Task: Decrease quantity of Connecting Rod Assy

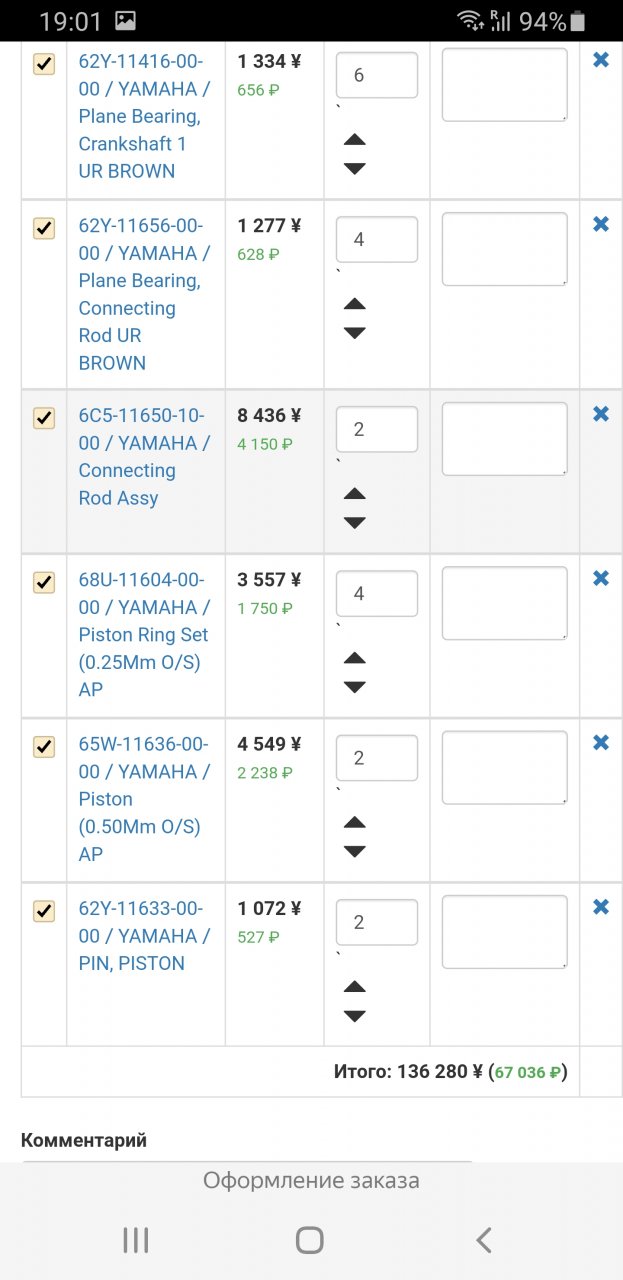Action: 354,523
